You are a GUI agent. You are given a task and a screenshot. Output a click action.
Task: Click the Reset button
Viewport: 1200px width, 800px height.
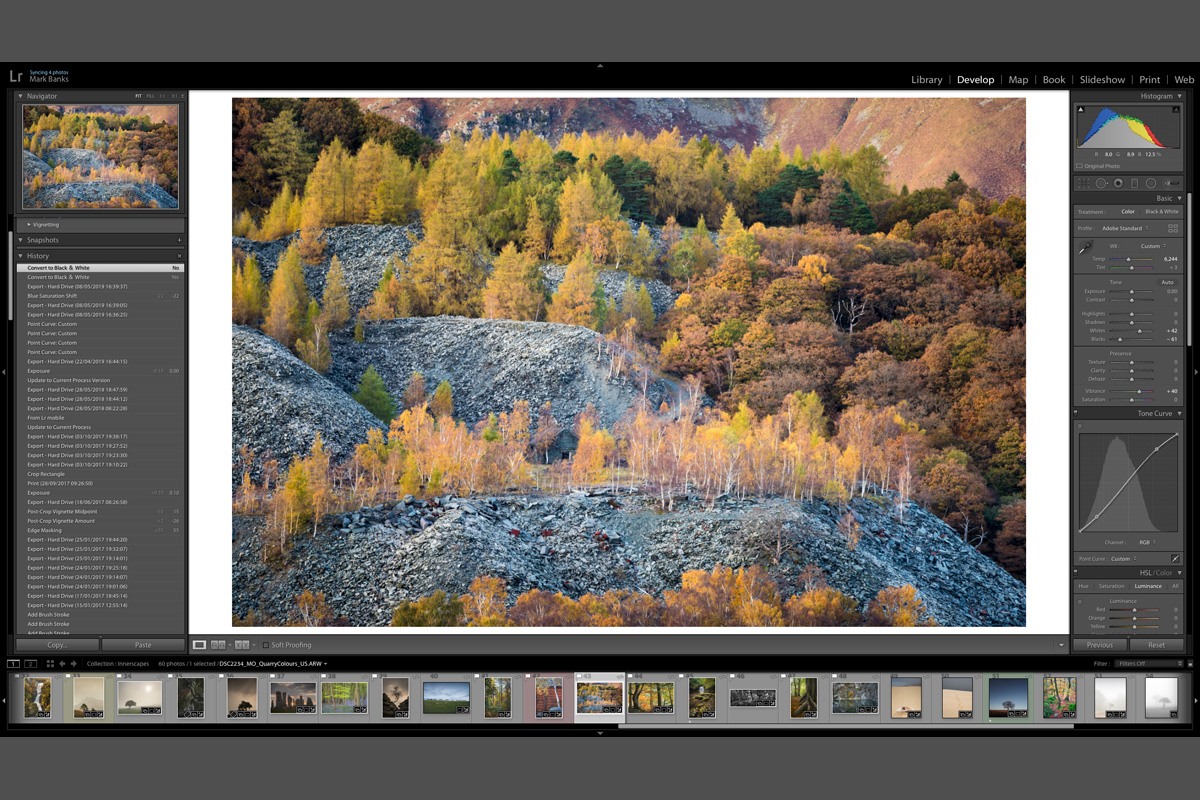point(1156,645)
